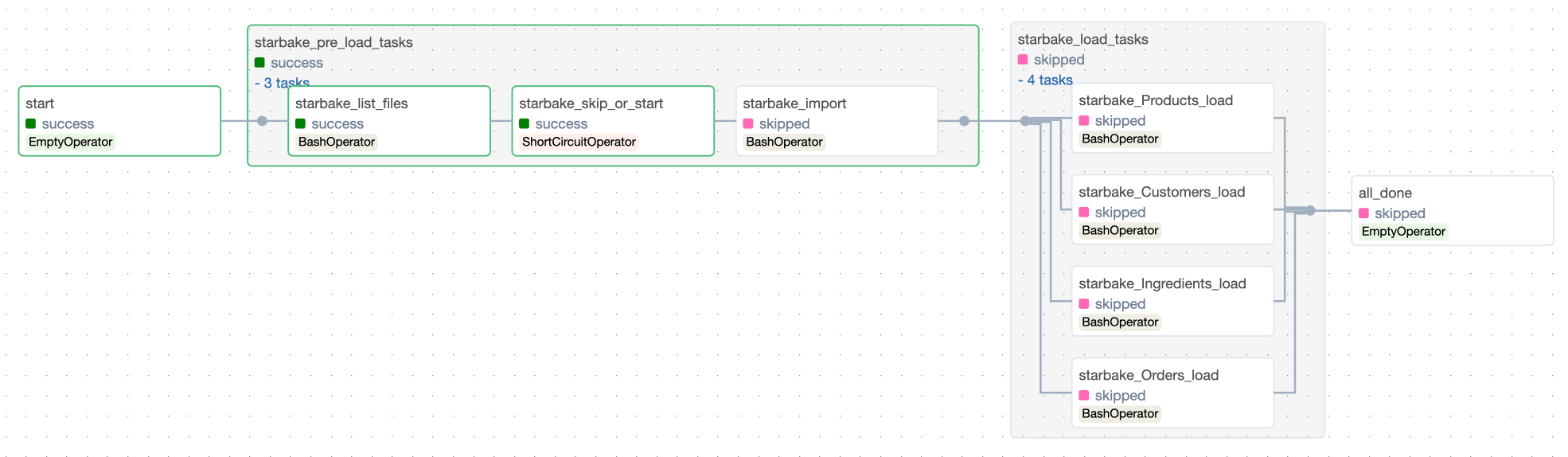This screenshot has width=1568, height=457.
Task: Click junction dot between start and starbake_list_files
Action: [263, 121]
